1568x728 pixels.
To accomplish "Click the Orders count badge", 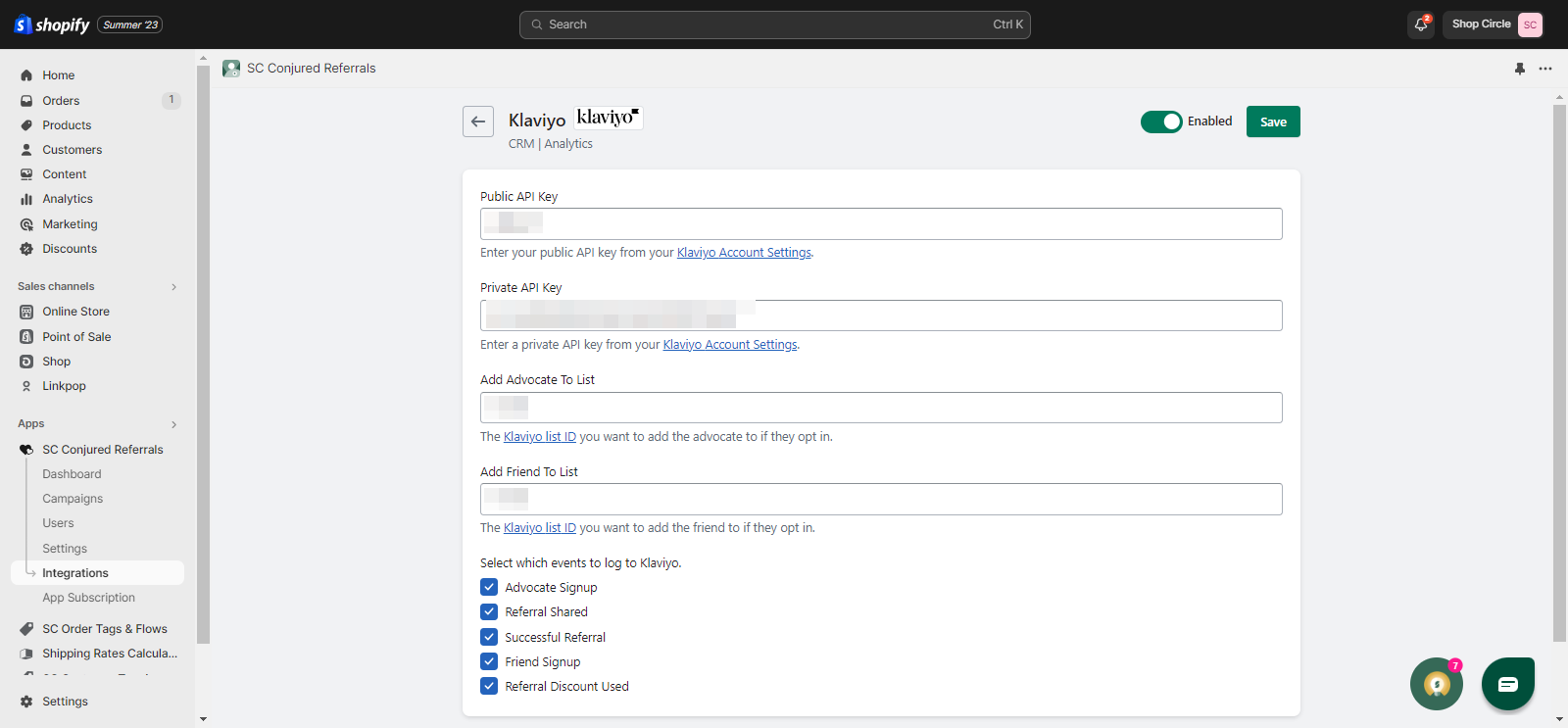I will tap(171, 100).
